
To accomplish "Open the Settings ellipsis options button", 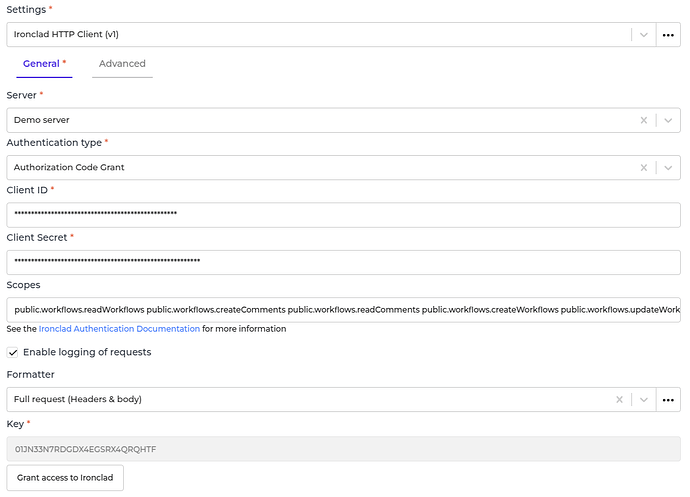I will [x=668, y=35].
